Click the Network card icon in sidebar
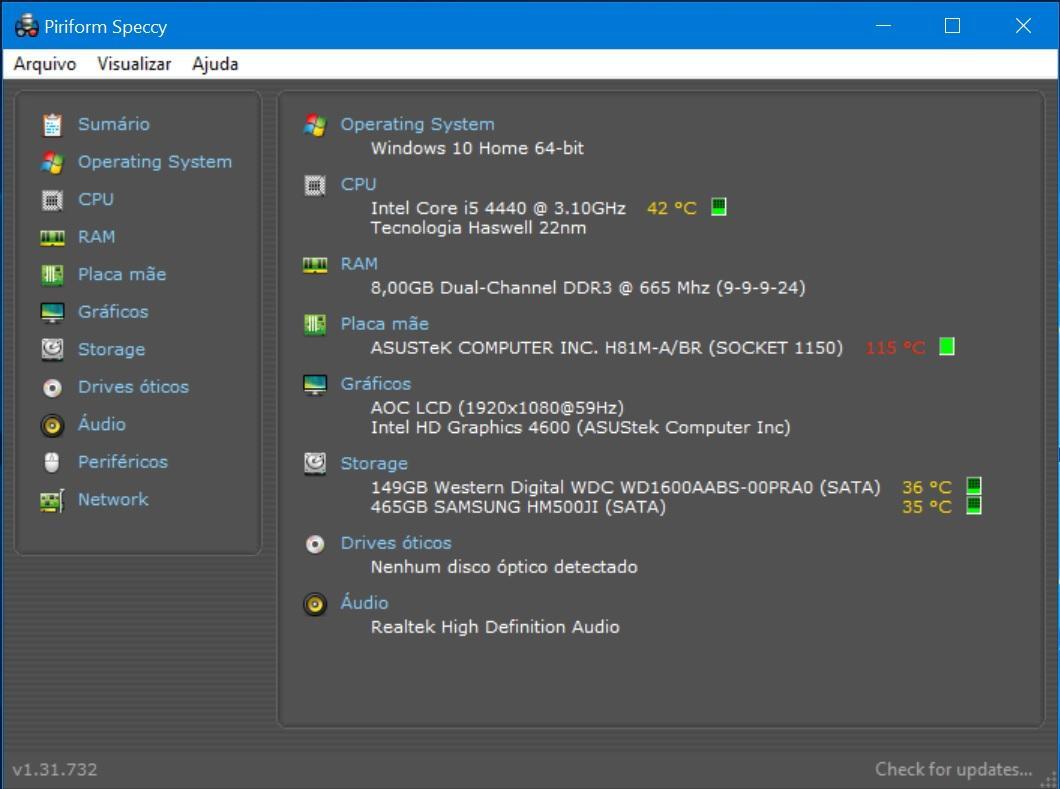 tap(52, 500)
